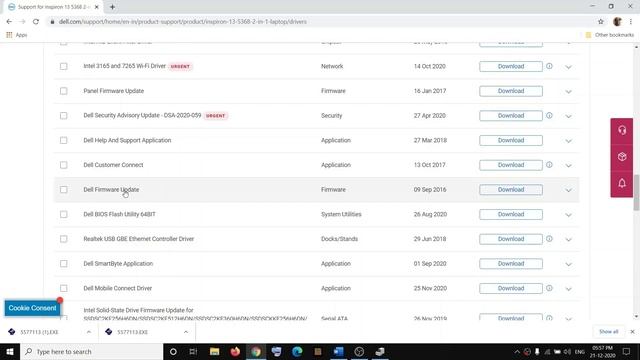This screenshot has height=360, width=640.
Task: Select Dell Security Advisory Update checkbox
Action: pyautogui.click(x=64, y=116)
